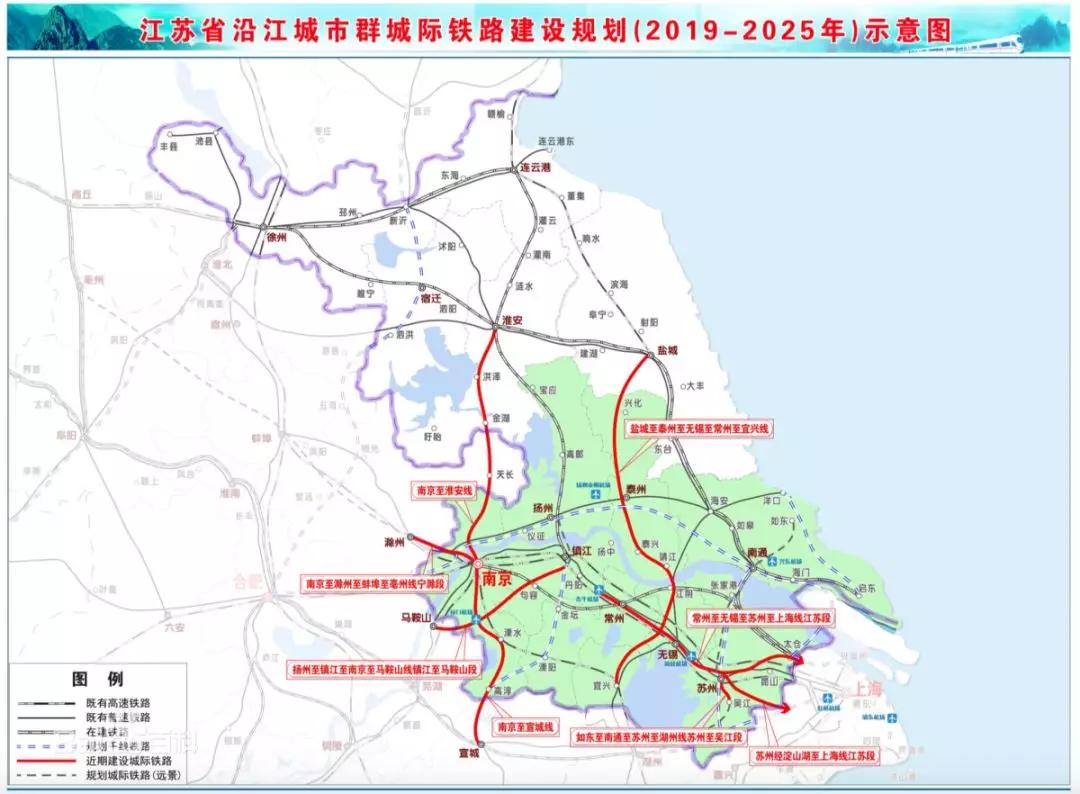Image resolution: width=1080 pixels, height=794 pixels.
Task: Click airport icon north of 常州
Action: click(x=599, y=590)
